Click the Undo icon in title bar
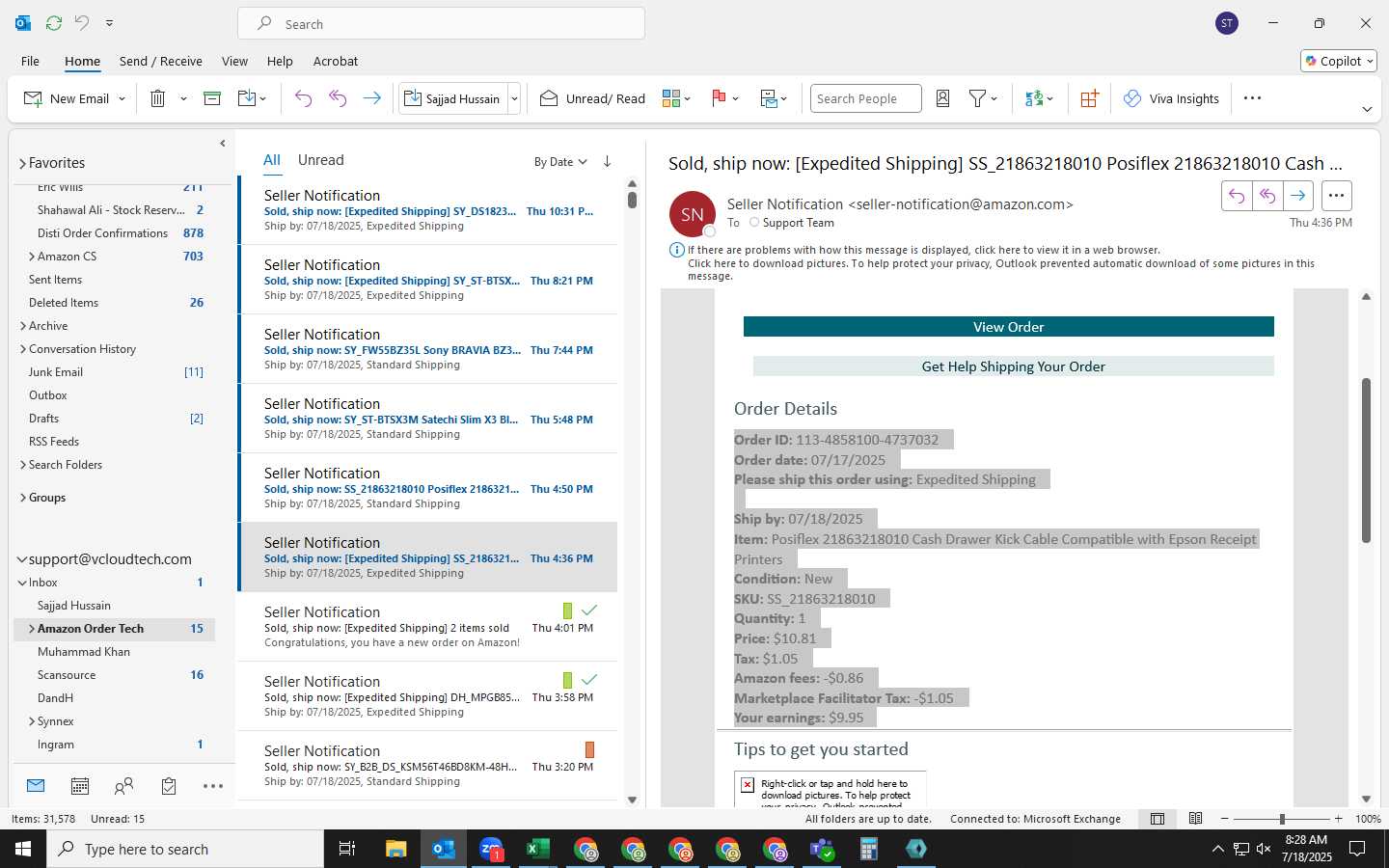This screenshot has width=1389, height=868. coord(82,22)
